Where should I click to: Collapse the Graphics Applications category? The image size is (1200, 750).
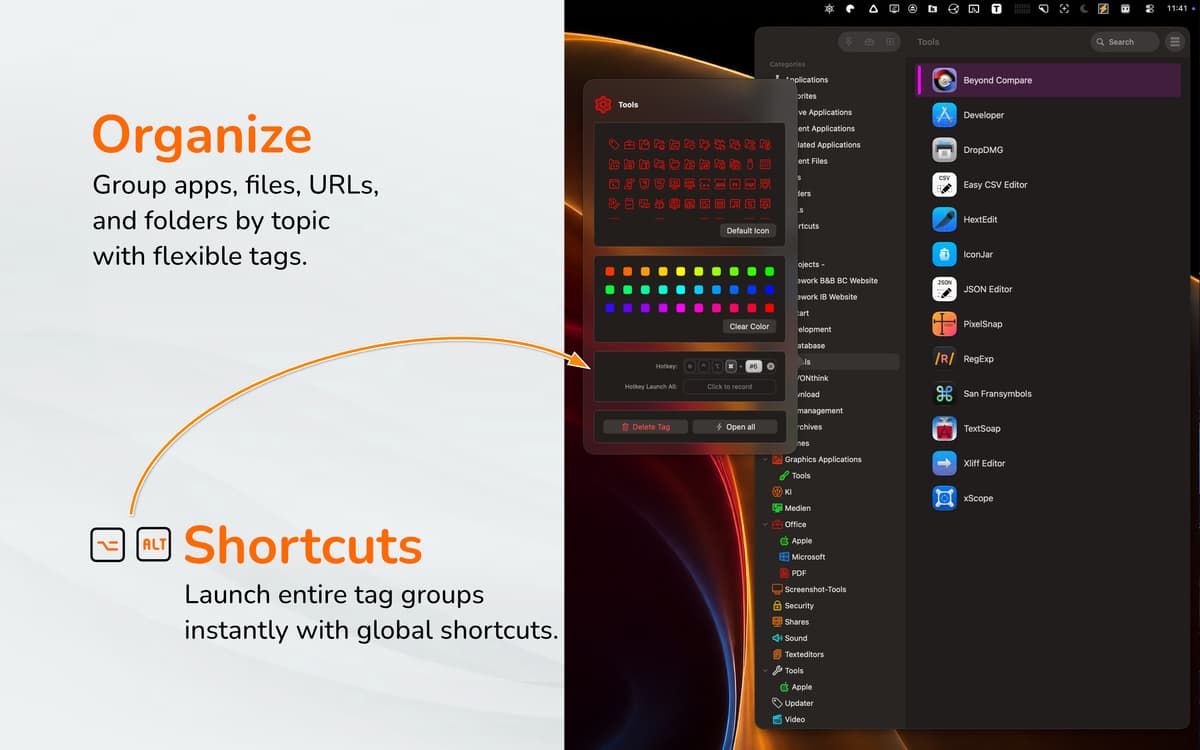pos(766,460)
